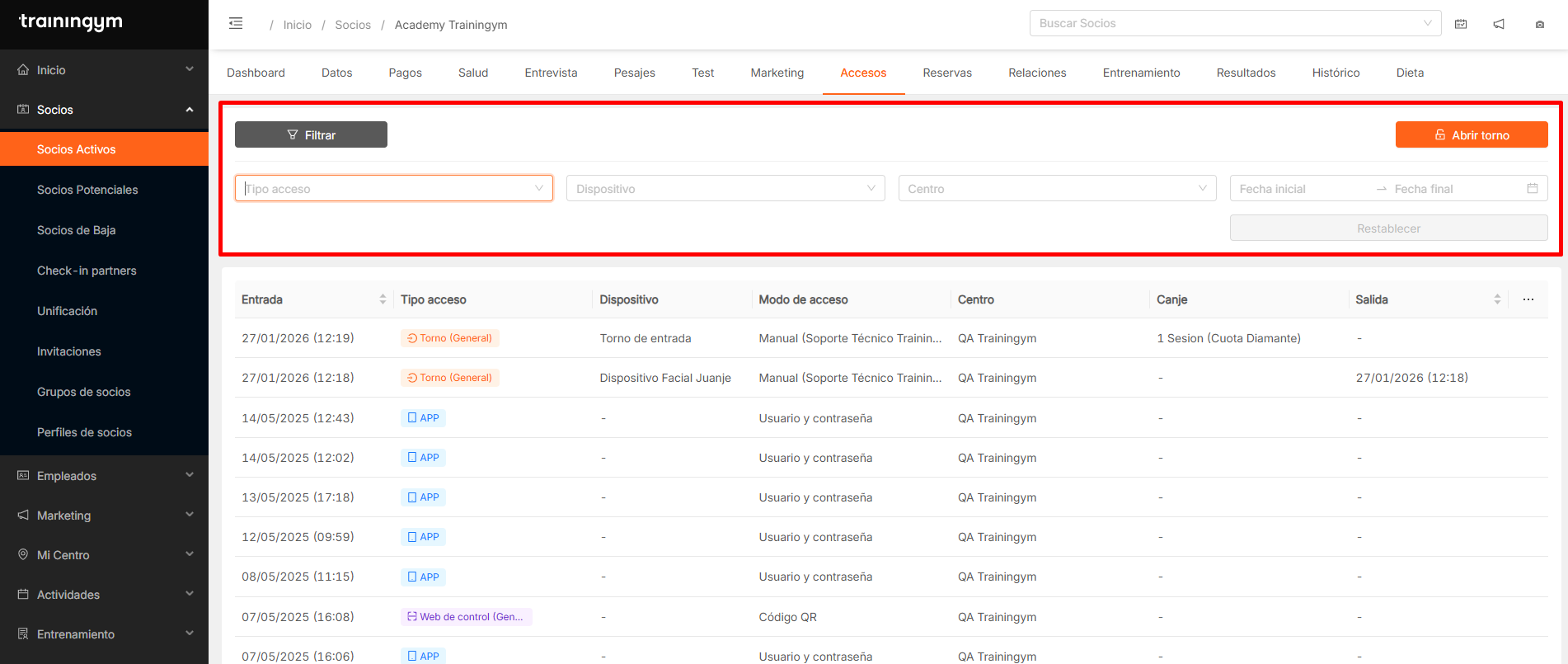The height and width of the screenshot is (664, 1568).
Task: Click the date range calendar icon
Action: coord(1532,188)
